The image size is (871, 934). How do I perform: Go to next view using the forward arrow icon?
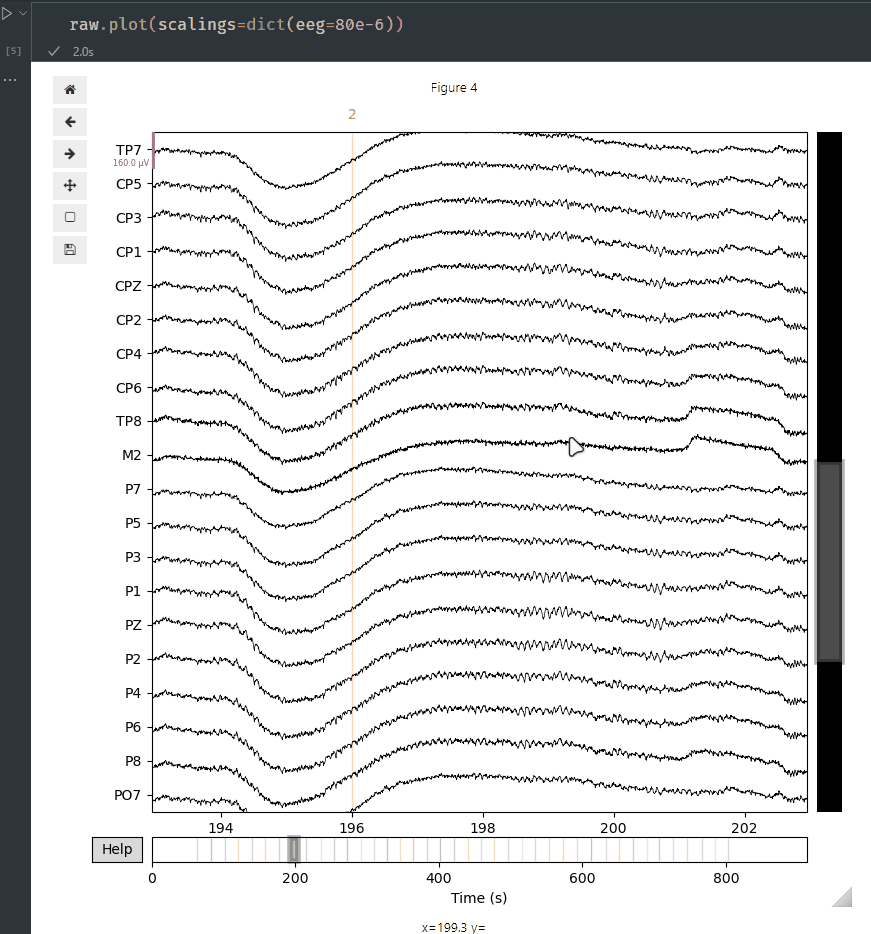coord(69,153)
